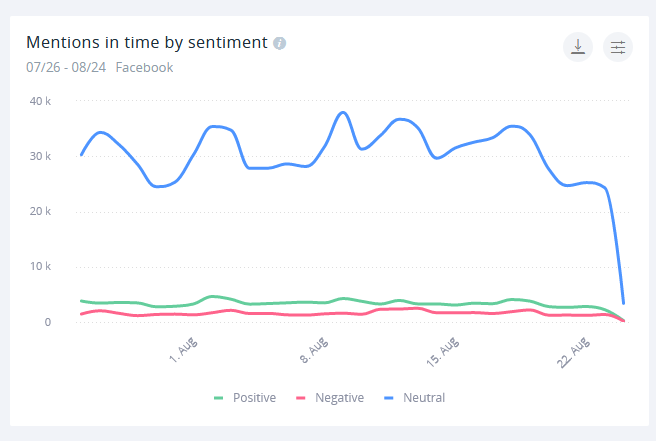This screenshot has height=441, width=656.
Task: Click the blue Neutral legend color marker
Action: click(389, 398)
